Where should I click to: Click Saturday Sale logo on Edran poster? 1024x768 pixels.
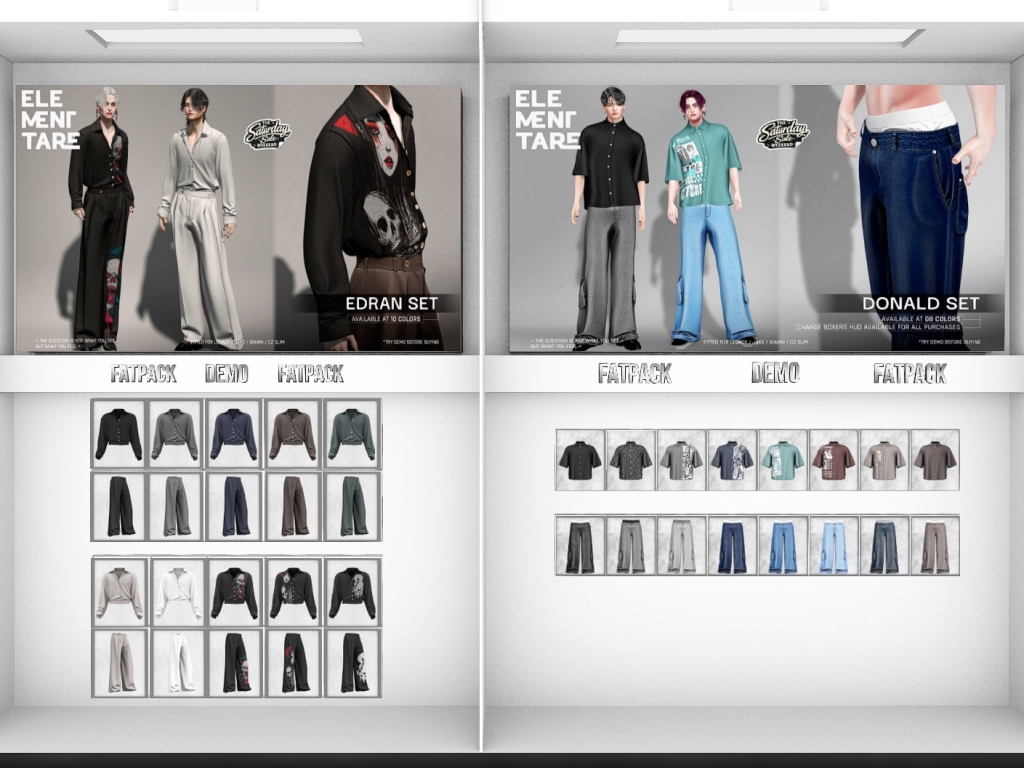point(267,134)
